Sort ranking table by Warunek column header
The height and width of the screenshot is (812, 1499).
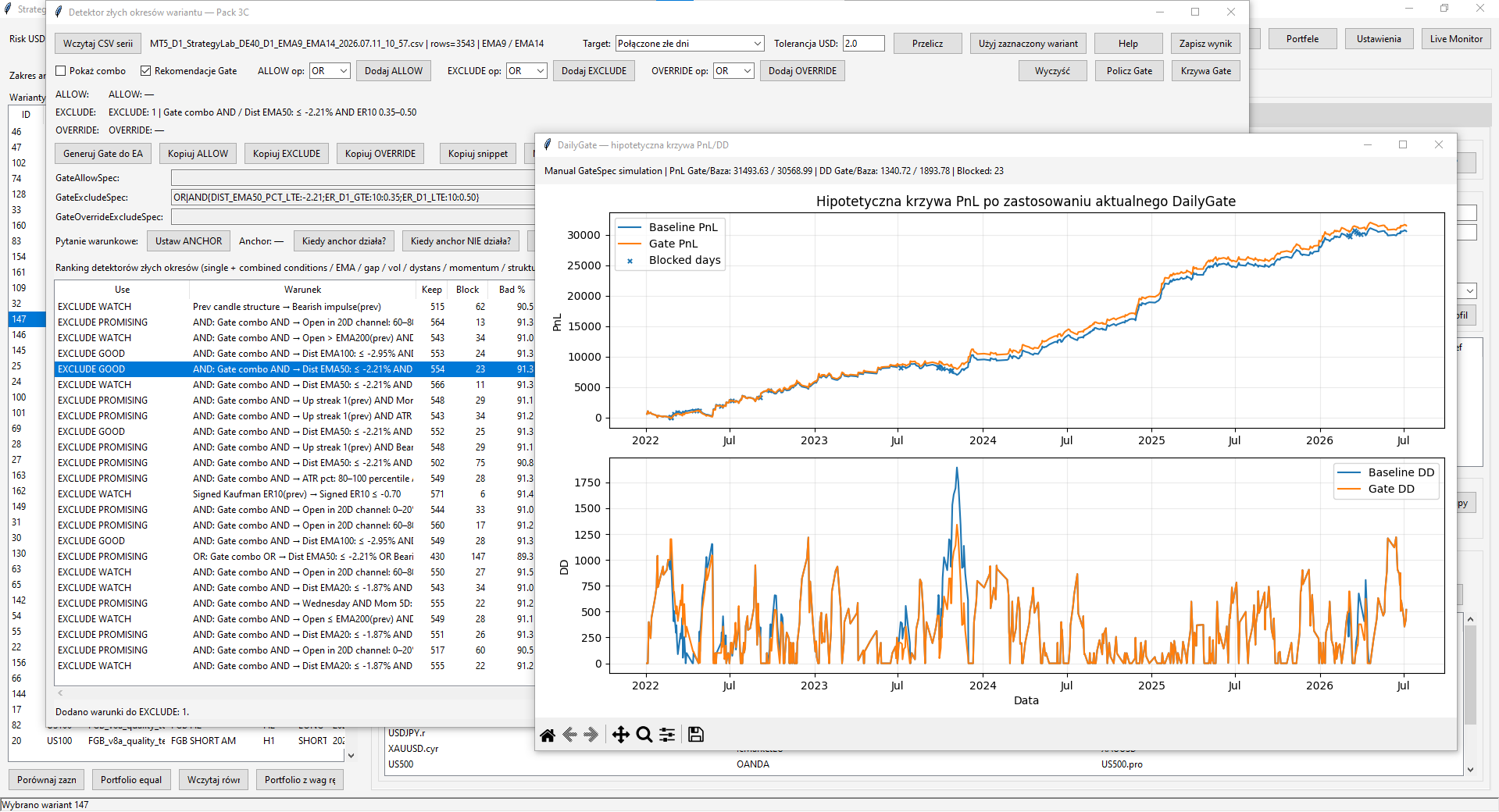tap(302, 290)
